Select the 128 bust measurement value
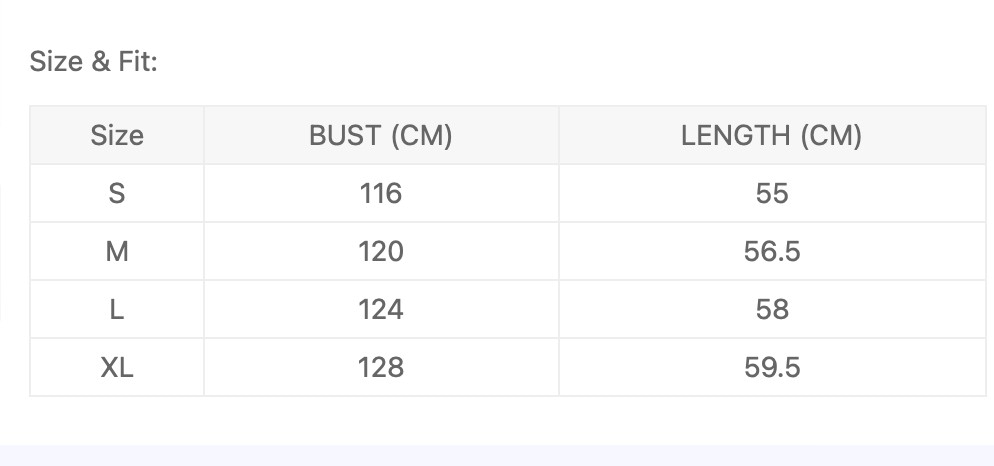 click(x=381, y=367)
